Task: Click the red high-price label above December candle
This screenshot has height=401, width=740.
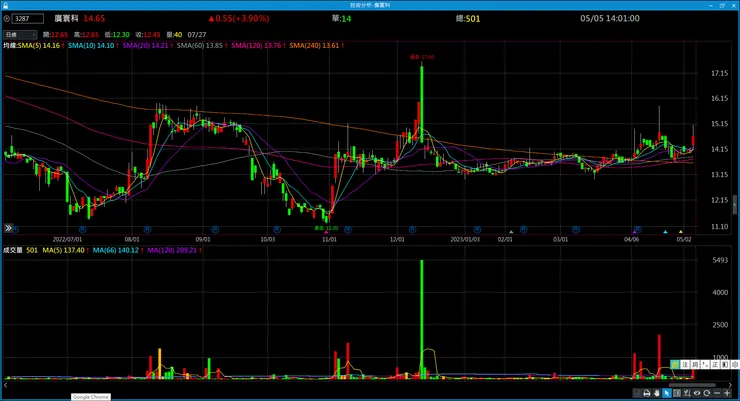Action: point(422,57)
